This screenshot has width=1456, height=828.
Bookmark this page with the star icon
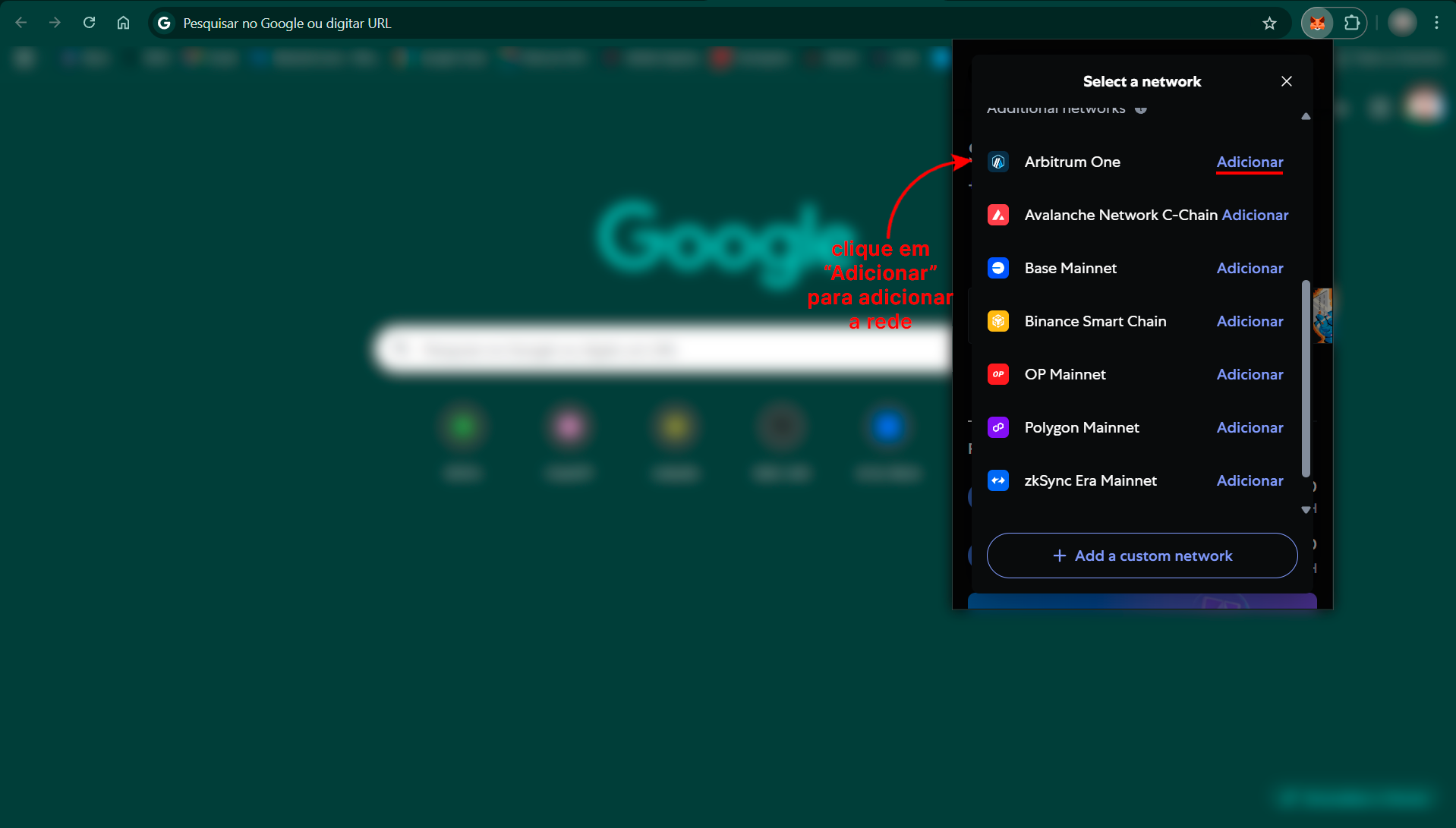pos(1269,24)
